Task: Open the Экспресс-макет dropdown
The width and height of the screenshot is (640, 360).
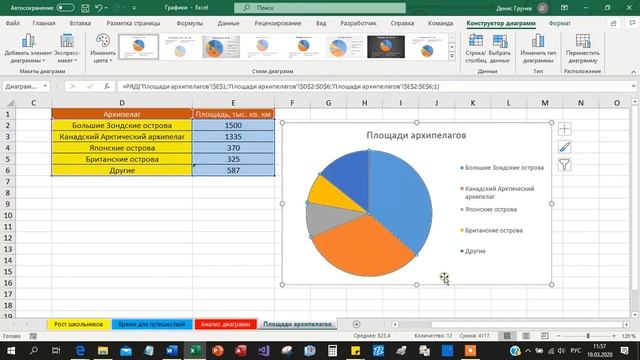Action: (x=67, y=48)
